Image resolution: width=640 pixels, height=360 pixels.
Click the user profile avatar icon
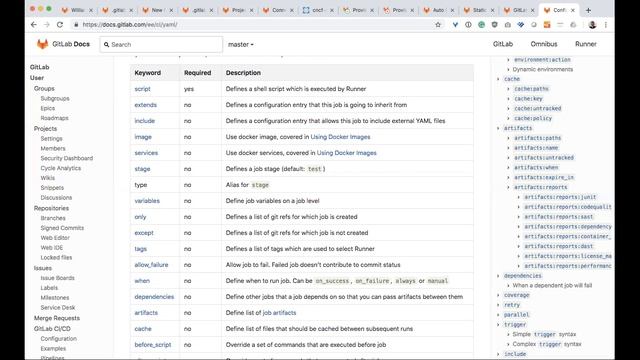coord(592,24)
